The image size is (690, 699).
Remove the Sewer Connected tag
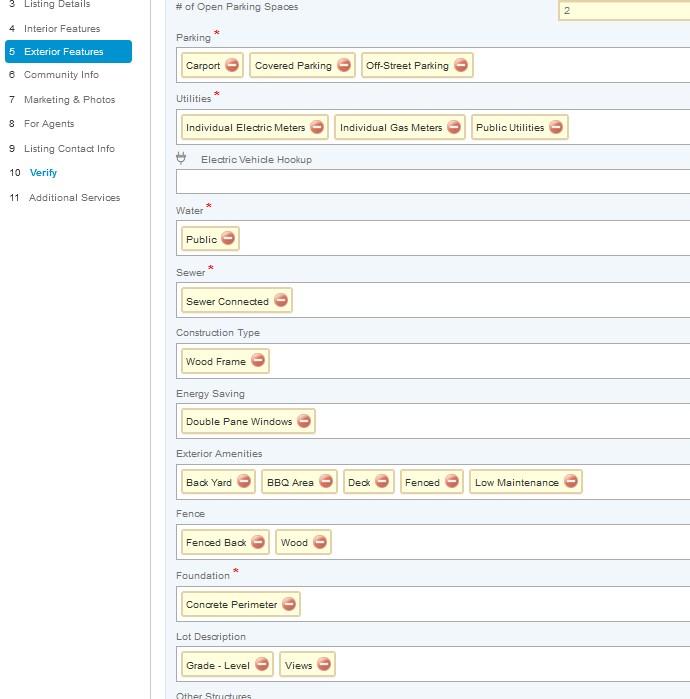pyautogui.click(x=281, y=300)
